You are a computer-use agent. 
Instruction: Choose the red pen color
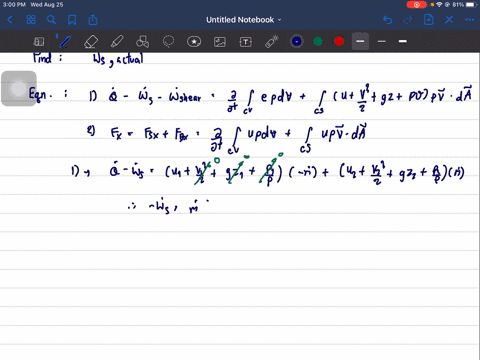click(x=339, y=41)
